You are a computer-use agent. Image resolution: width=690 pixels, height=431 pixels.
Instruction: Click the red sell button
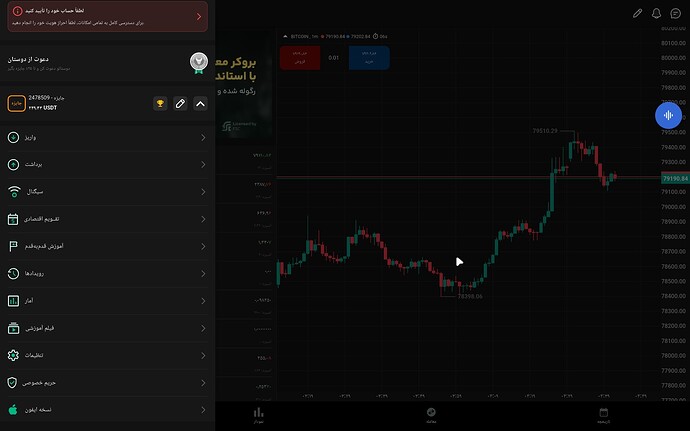pyautogui.click(x=300, y=58)
